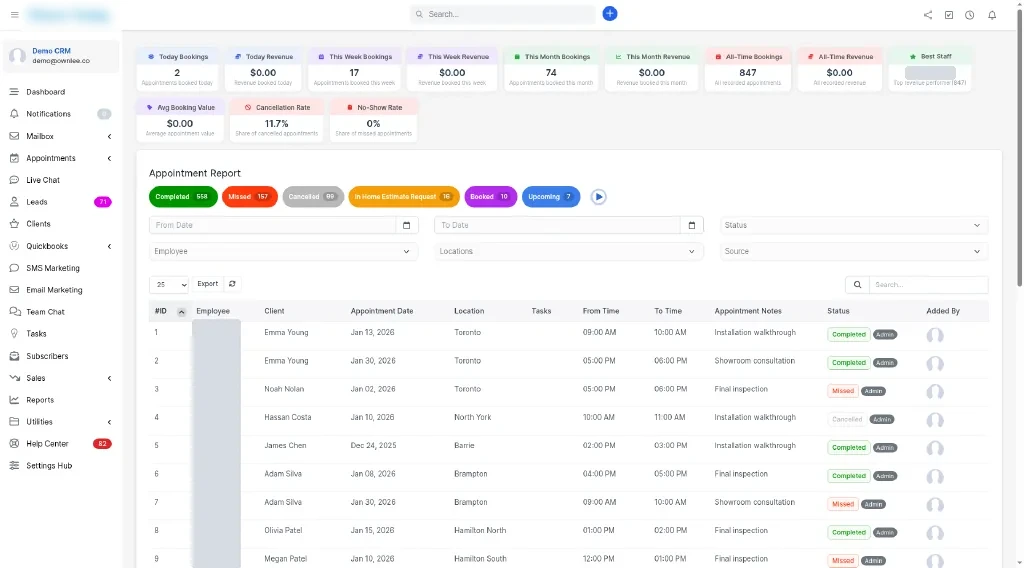The width and height of the screenshot is (1024, 568).
Task: Click client name Olivia Patel
Action: pyautogui.click(x=283, y=531)
